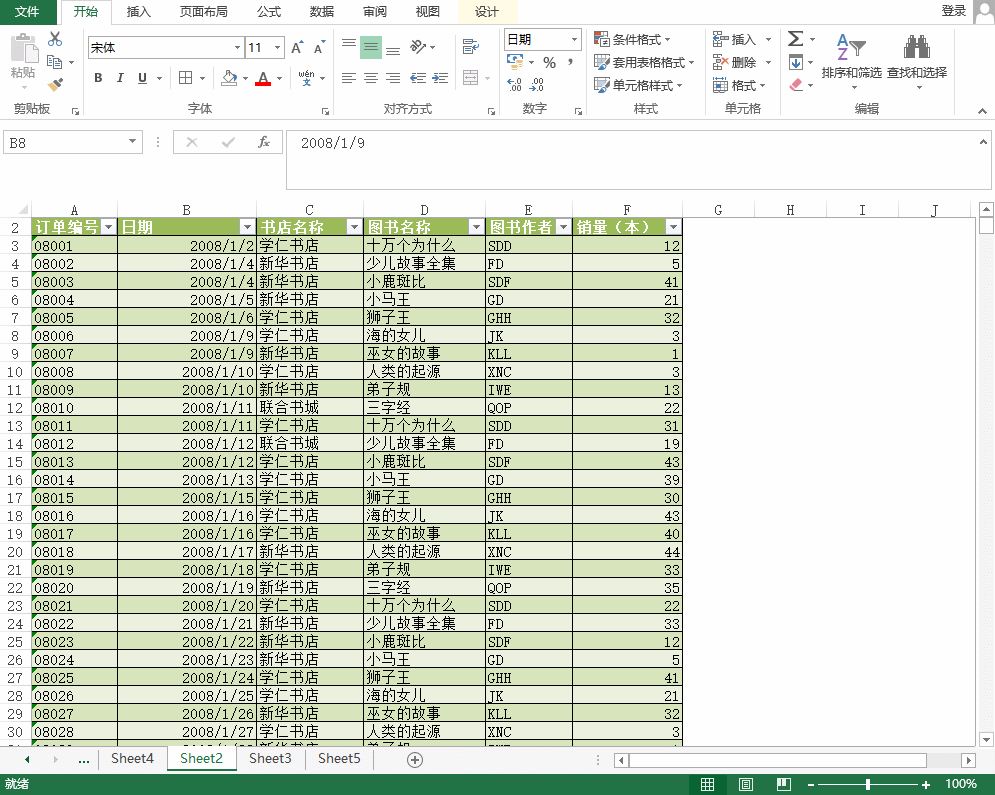Click the fill color paint bucket
This screenshot has width=995, height=795.
click(x=229, y=78)
